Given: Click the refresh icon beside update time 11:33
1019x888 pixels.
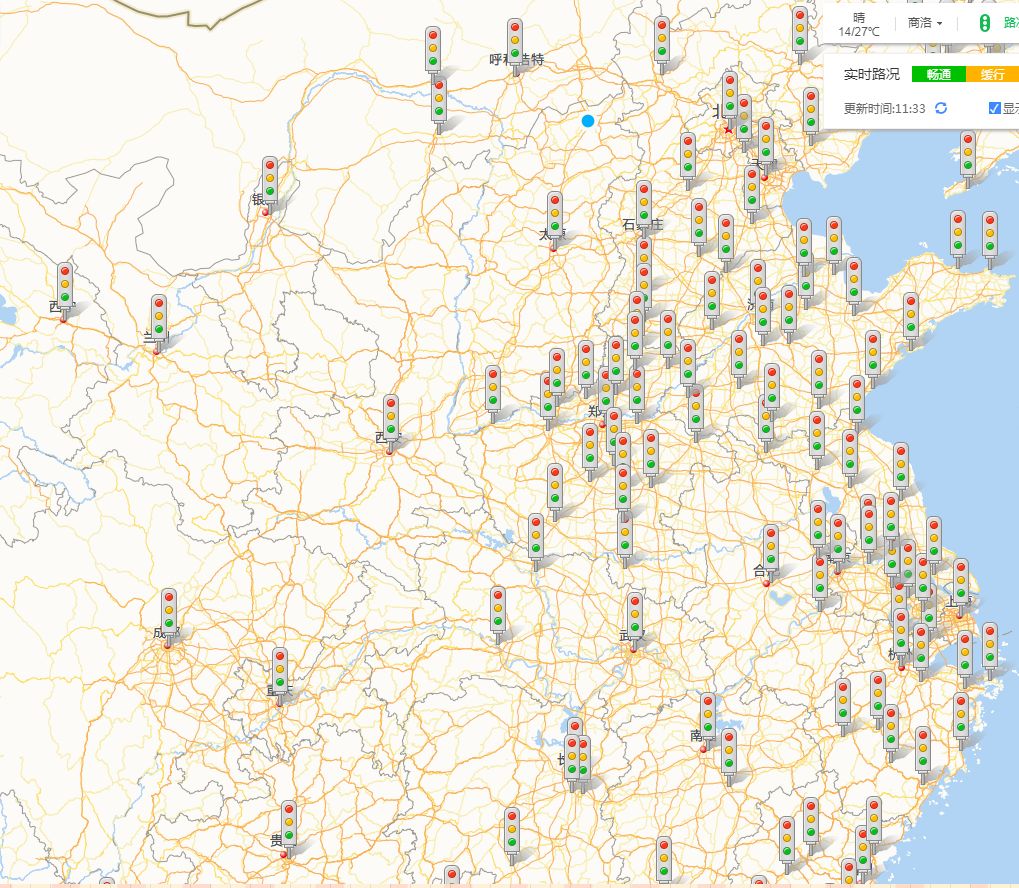Looking at the screenshot, I should pyautogui.click(x=940, y=108).
